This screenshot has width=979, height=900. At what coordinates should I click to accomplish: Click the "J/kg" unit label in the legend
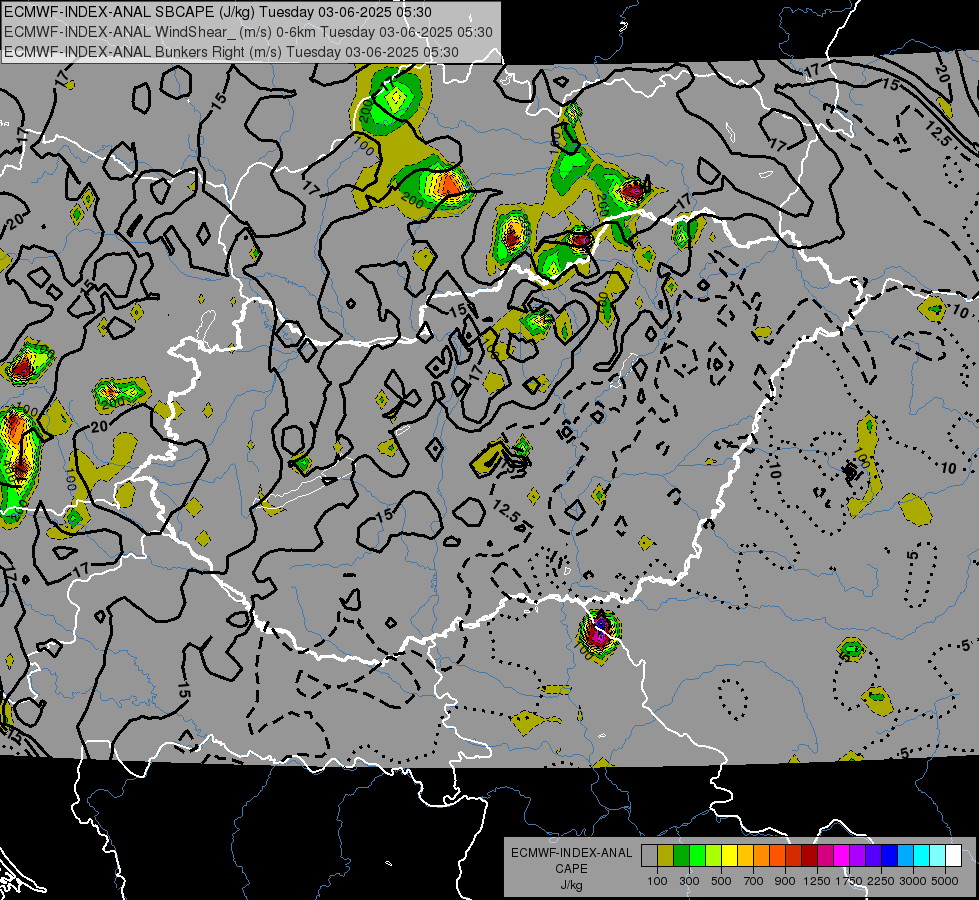[571, 885]
